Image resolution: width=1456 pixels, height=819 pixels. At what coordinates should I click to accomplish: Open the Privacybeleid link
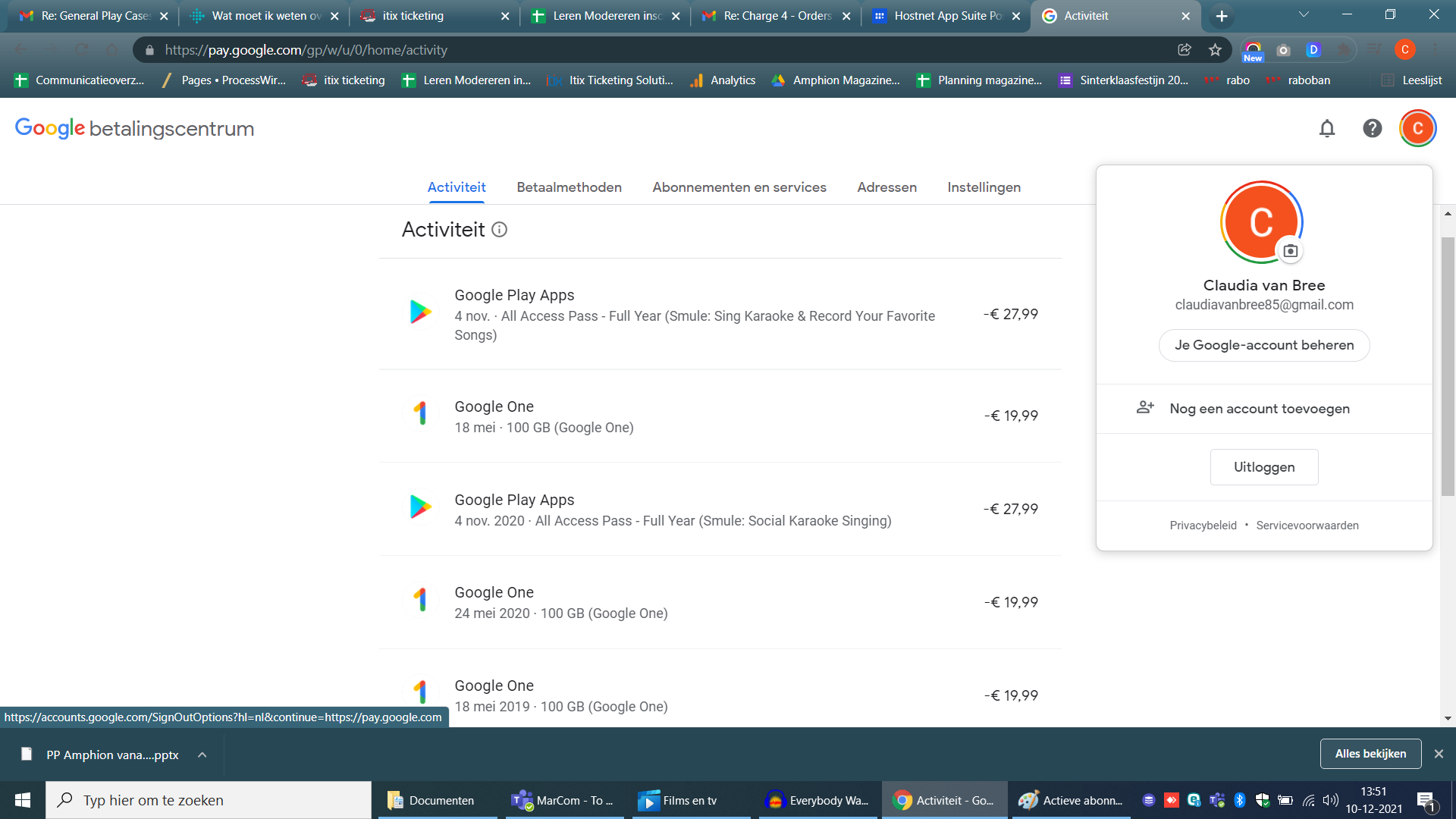tap(1203, 526)
